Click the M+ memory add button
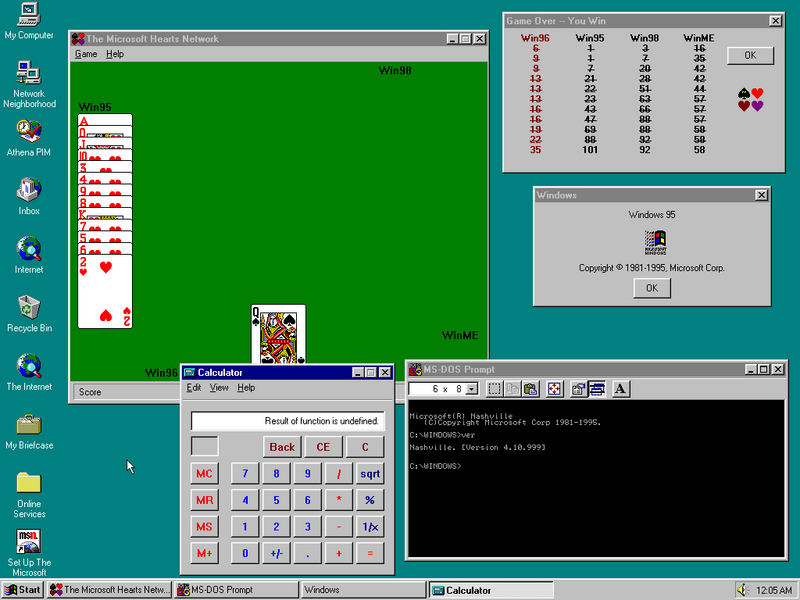Viewport: 800px width, 600px height. click(x=204, y=553)
